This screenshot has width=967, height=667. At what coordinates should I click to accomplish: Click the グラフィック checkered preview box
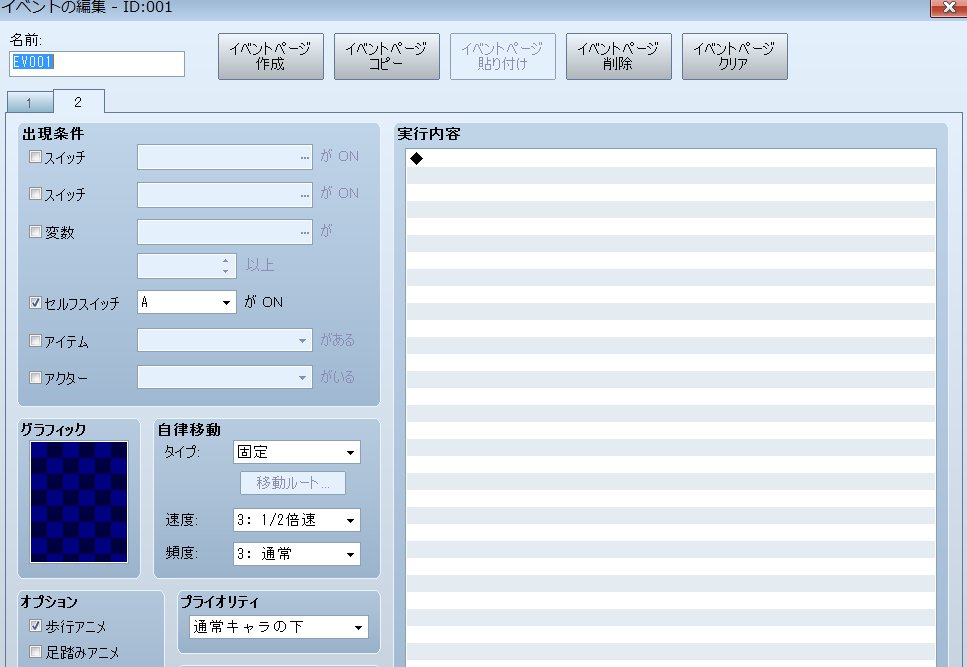click(x=79, y=501)
